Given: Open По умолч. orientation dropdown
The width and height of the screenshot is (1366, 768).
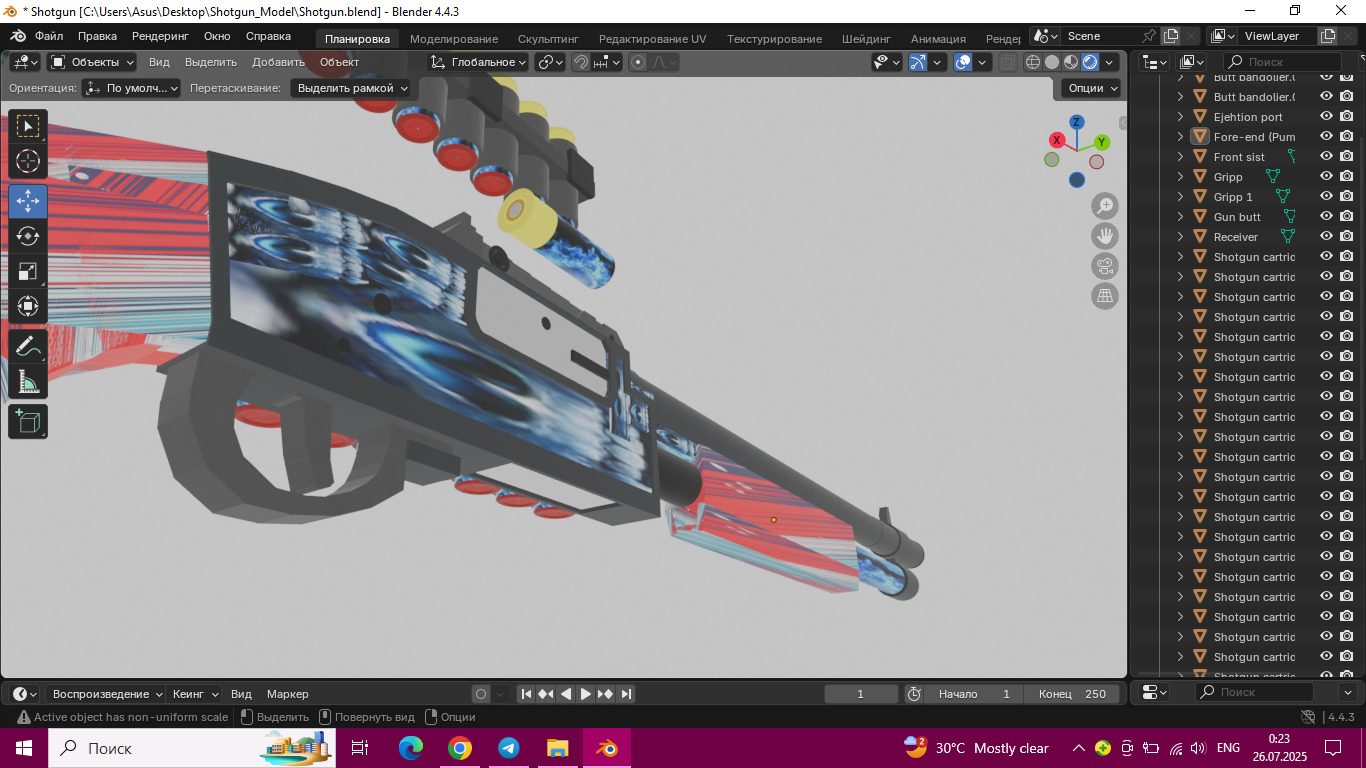Looking at the screenshot, I should [x=132, y=88].
